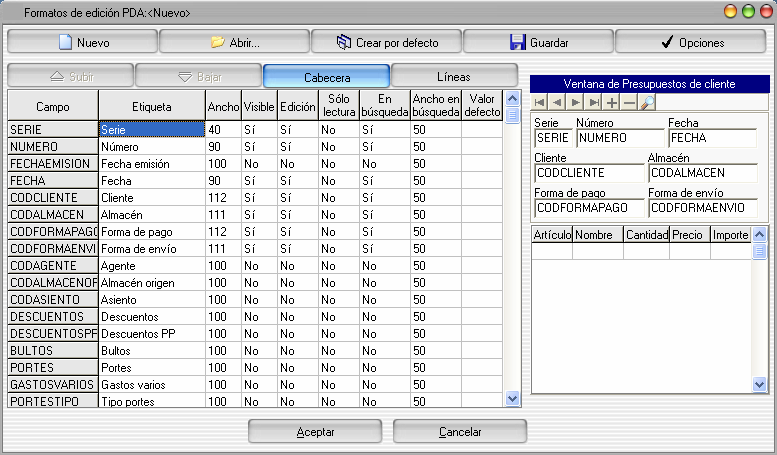Viewport: 777px width, 455px height.
Task: Click the magnifying glass search icon
Action: point(647,102)
